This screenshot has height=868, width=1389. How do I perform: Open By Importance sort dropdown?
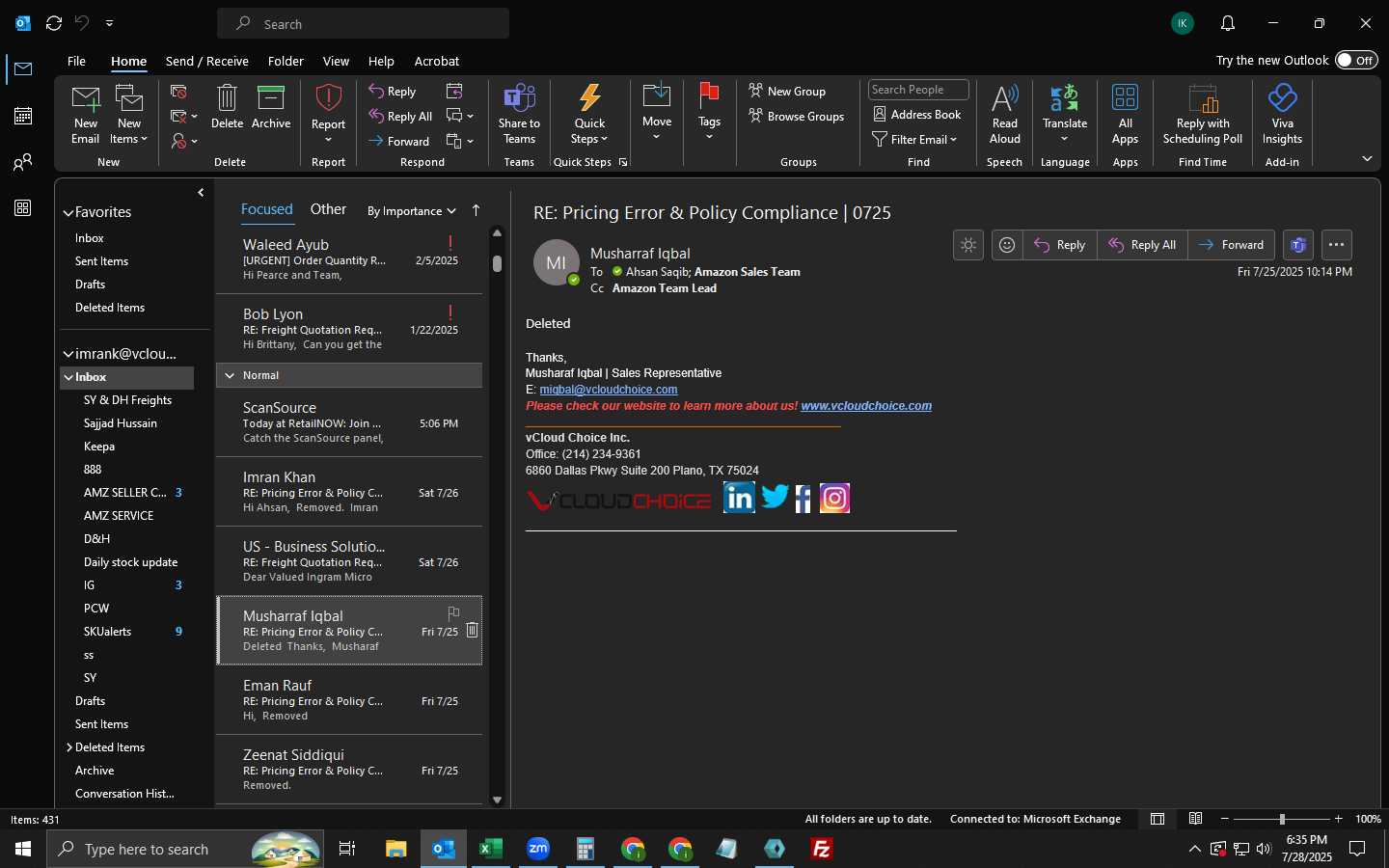412,211
